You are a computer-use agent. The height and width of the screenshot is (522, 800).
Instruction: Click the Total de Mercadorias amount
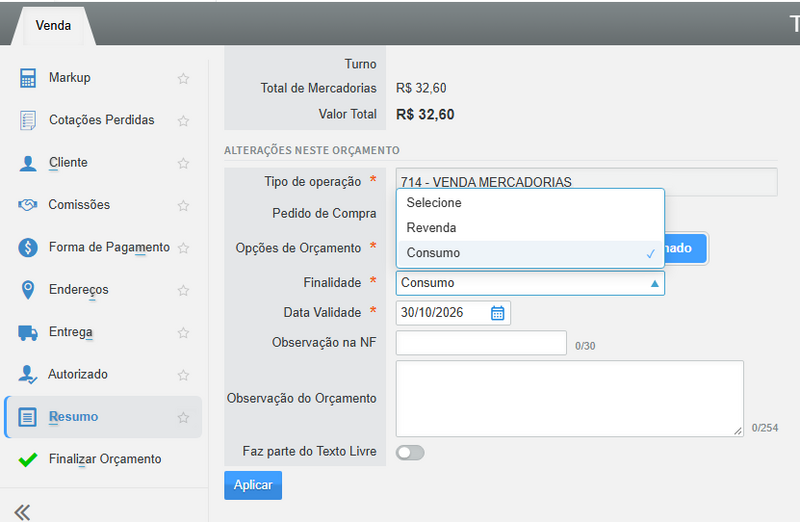click(421, 88)
